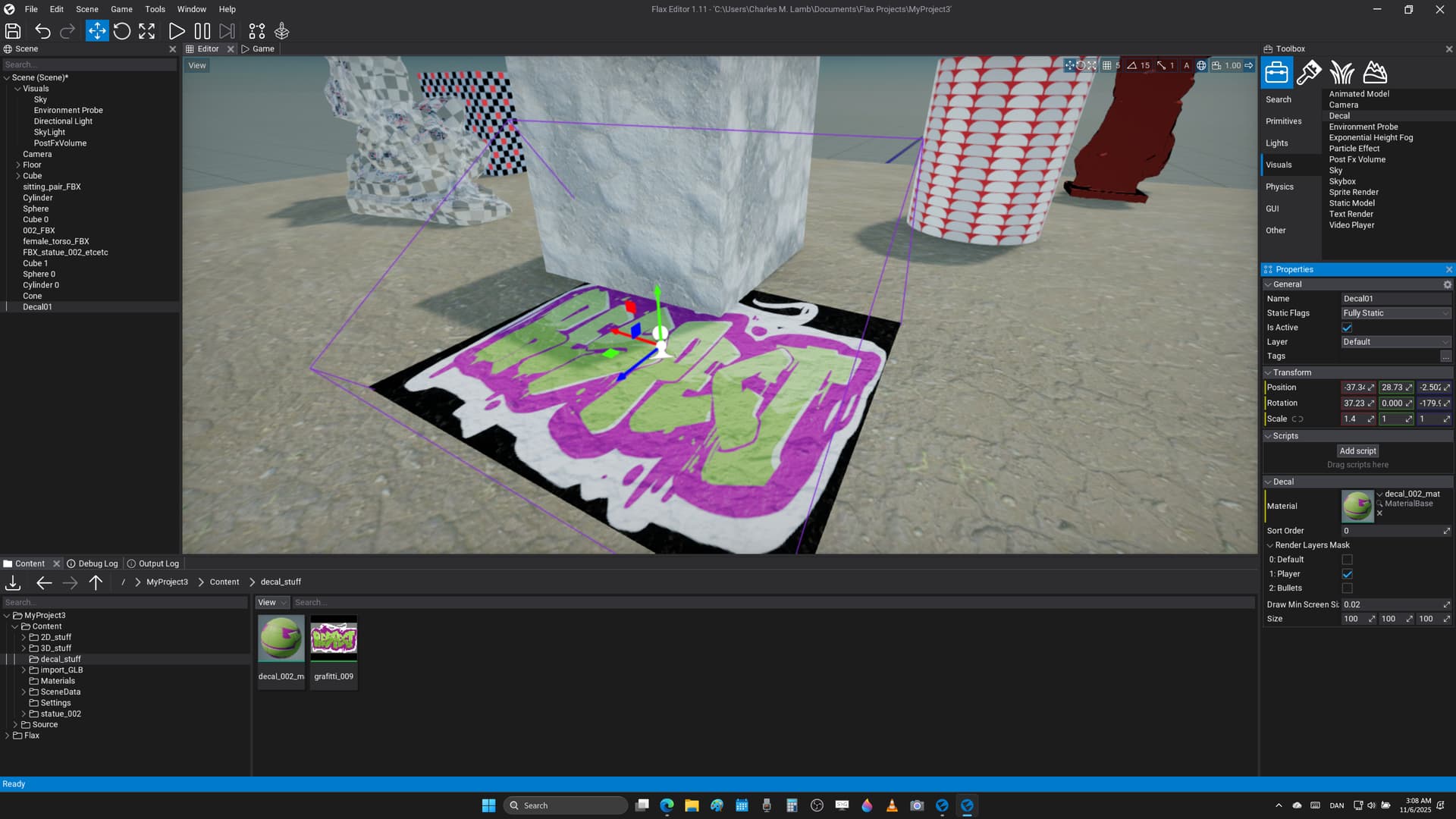Open the Terrain carve tab in Toolbox
This screenshot has height=819, width=1456.
pyautogui.click(x=1375, y=73)
